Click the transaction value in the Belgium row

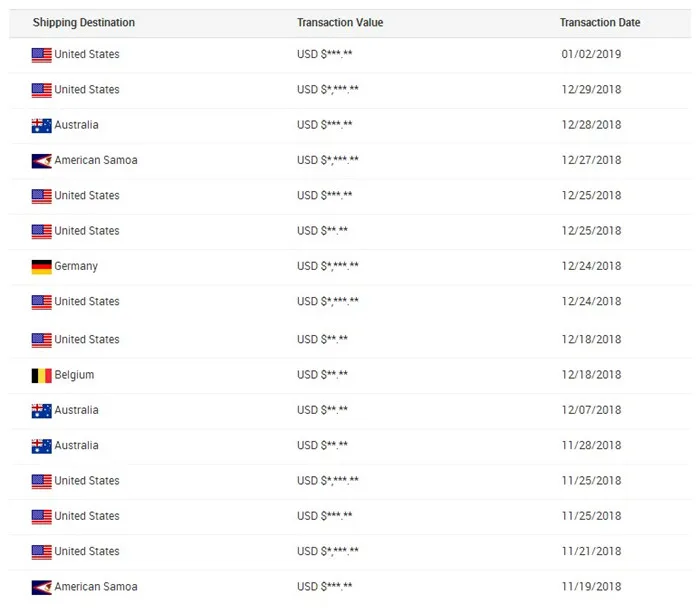pyautogui.click(x=322, y=375)
